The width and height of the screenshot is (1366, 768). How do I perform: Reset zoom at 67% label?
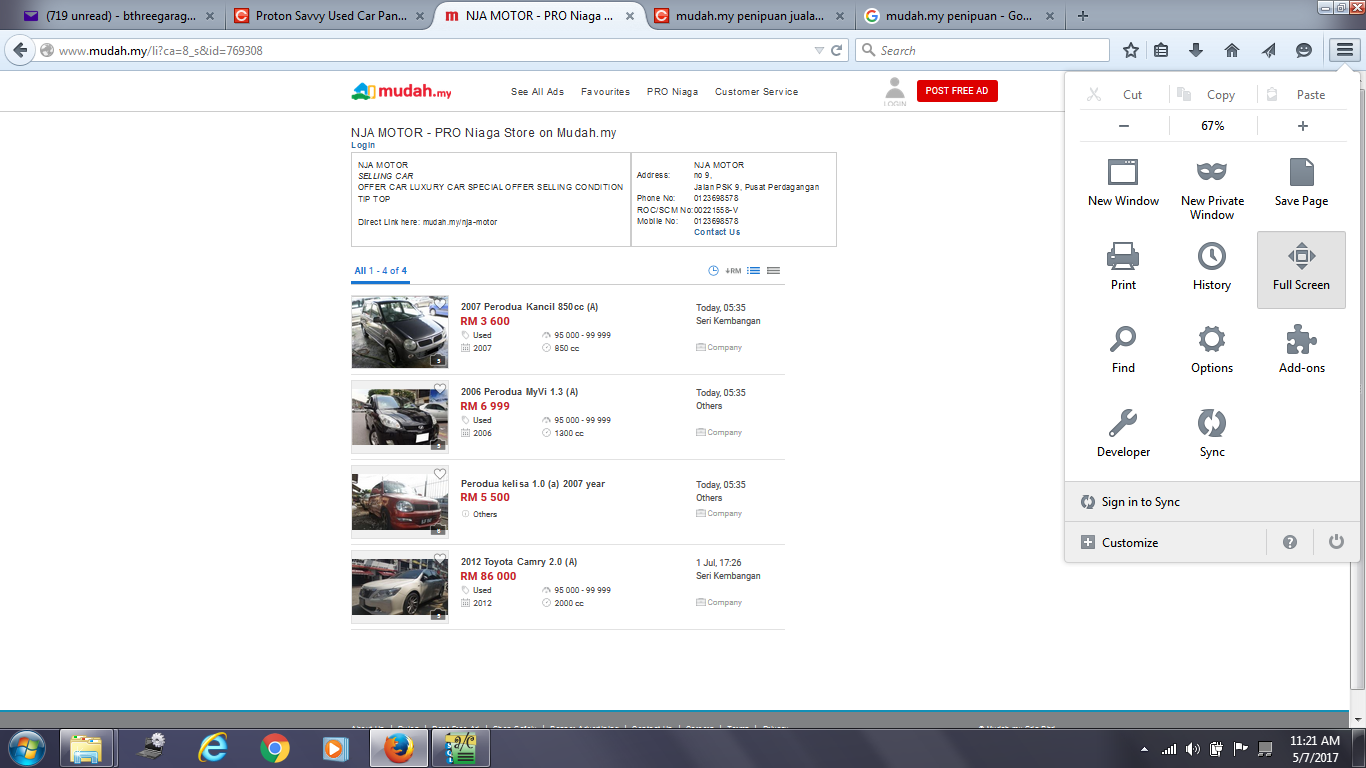[x=1213, y=126]
